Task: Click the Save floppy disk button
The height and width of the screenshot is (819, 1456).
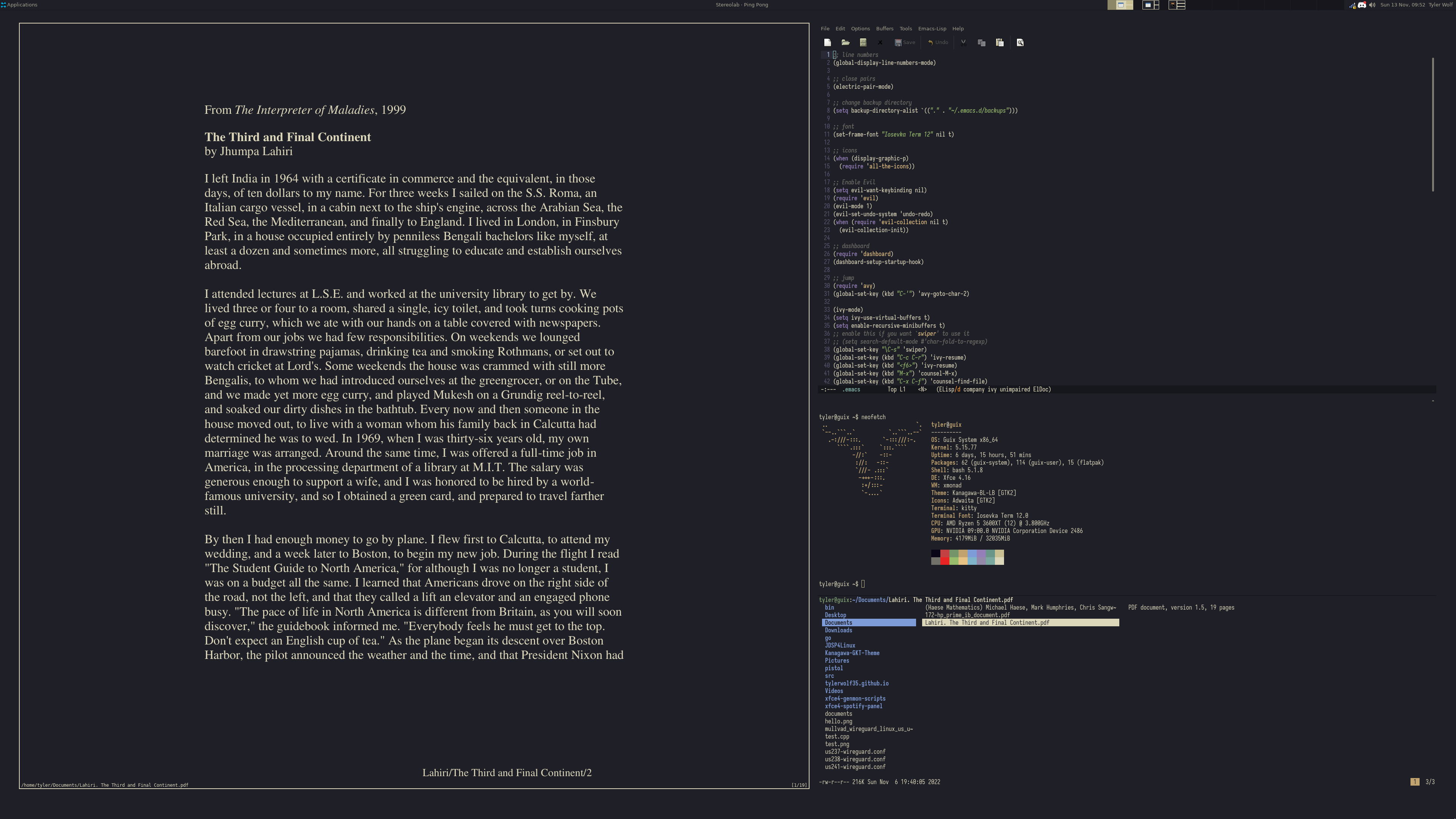Action: (x=905, y=42)
